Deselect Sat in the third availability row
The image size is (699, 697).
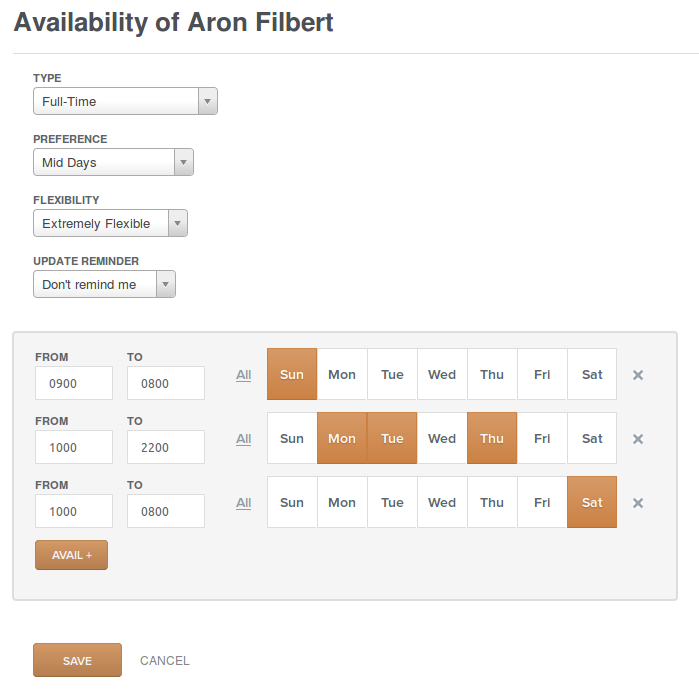pos(592,502)
